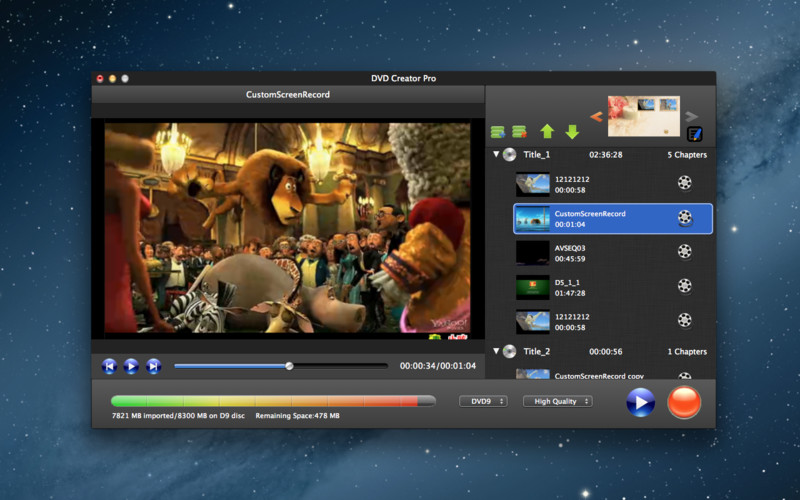Minimize the DVD Creator Pro window
800x500 pixels.
coord(112,78)
